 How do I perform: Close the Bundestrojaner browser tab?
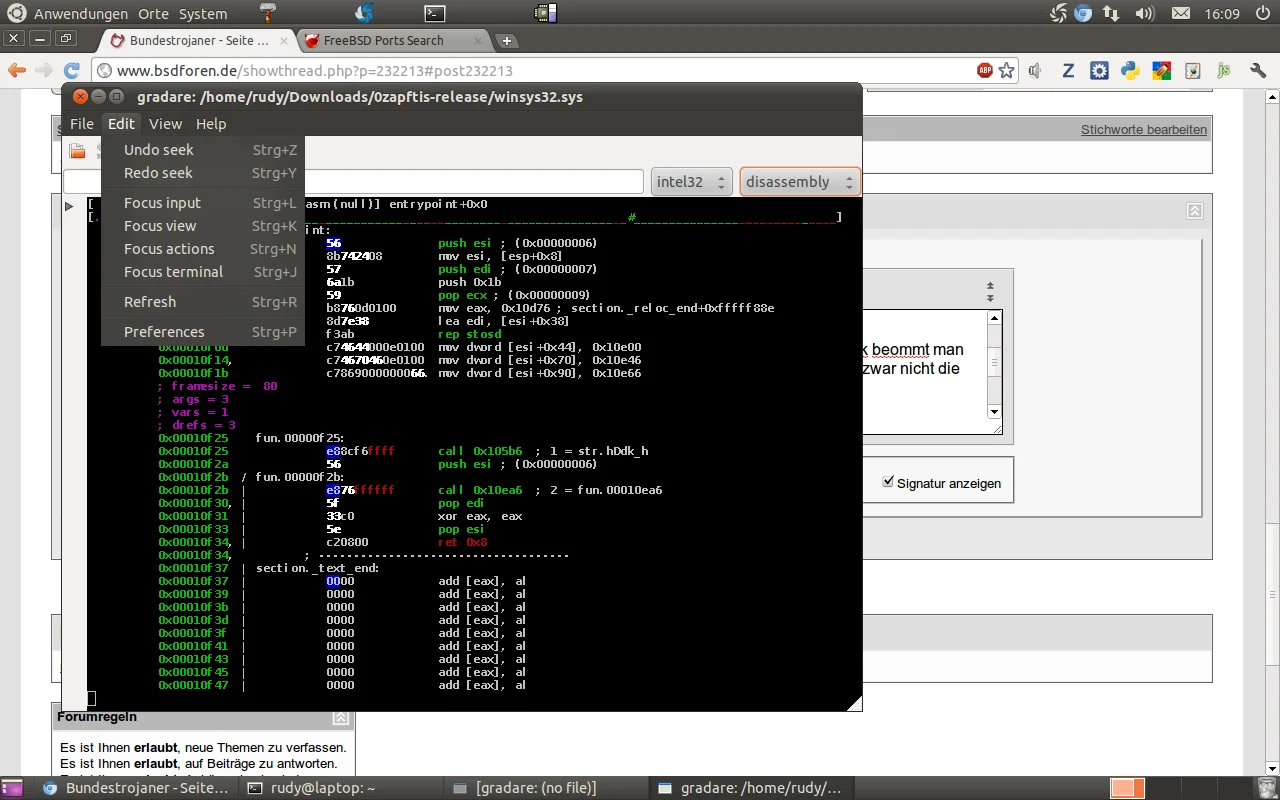pos(283,41)
